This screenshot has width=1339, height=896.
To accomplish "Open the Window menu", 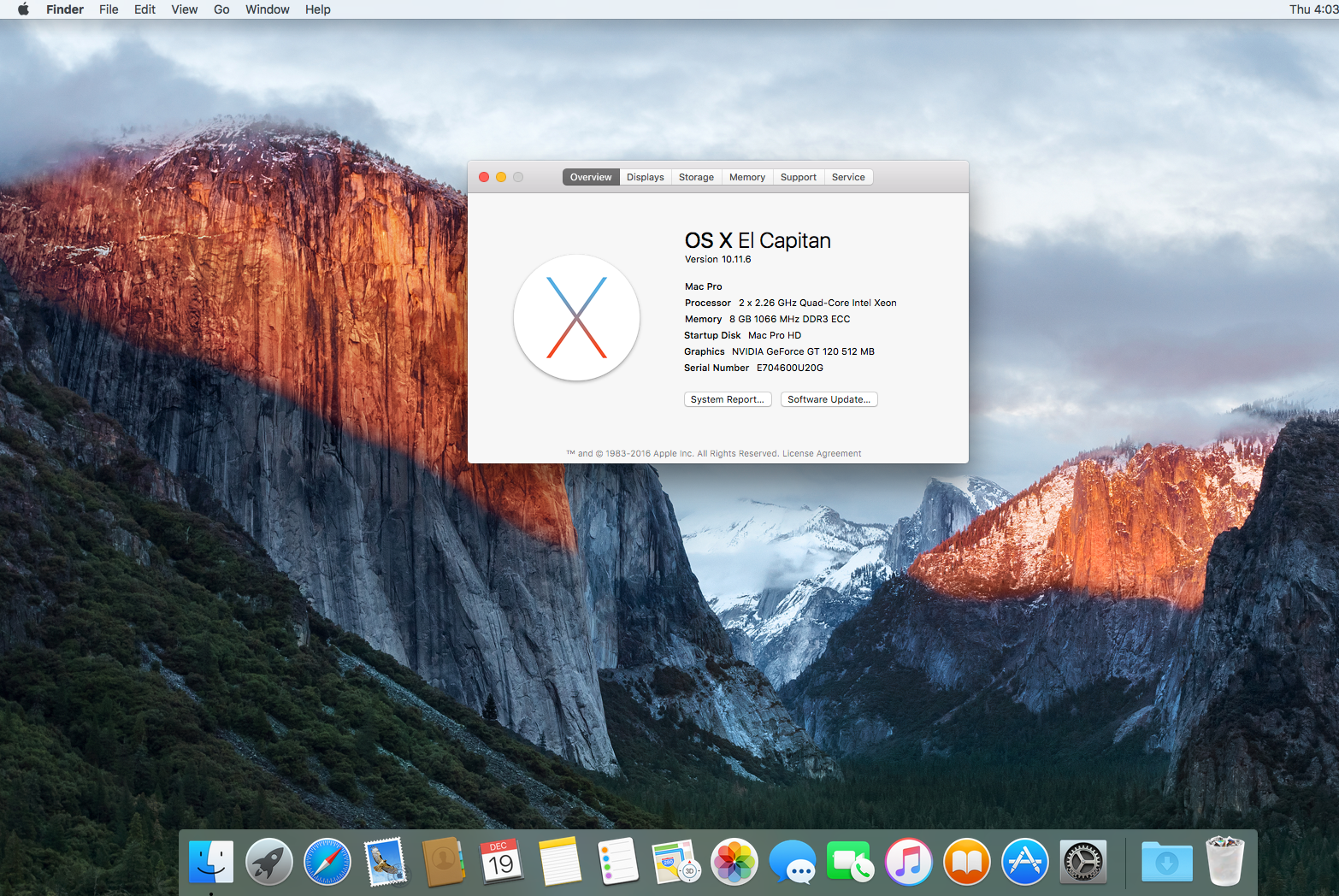I will pos(267,9).
